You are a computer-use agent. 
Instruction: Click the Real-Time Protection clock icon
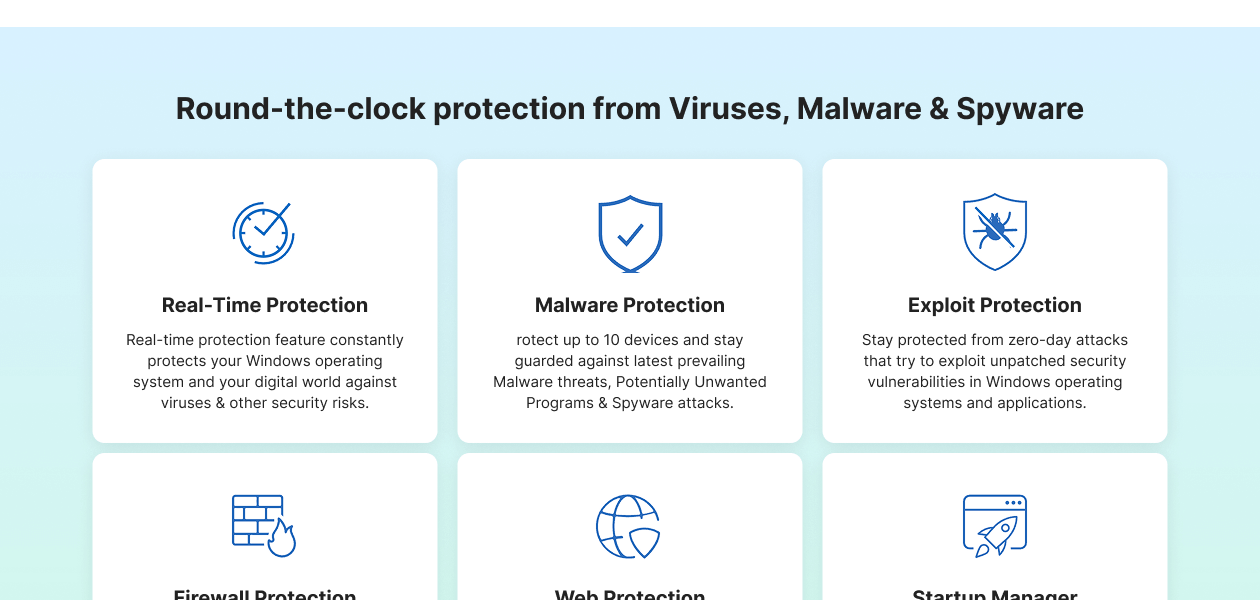pos(264,233)
